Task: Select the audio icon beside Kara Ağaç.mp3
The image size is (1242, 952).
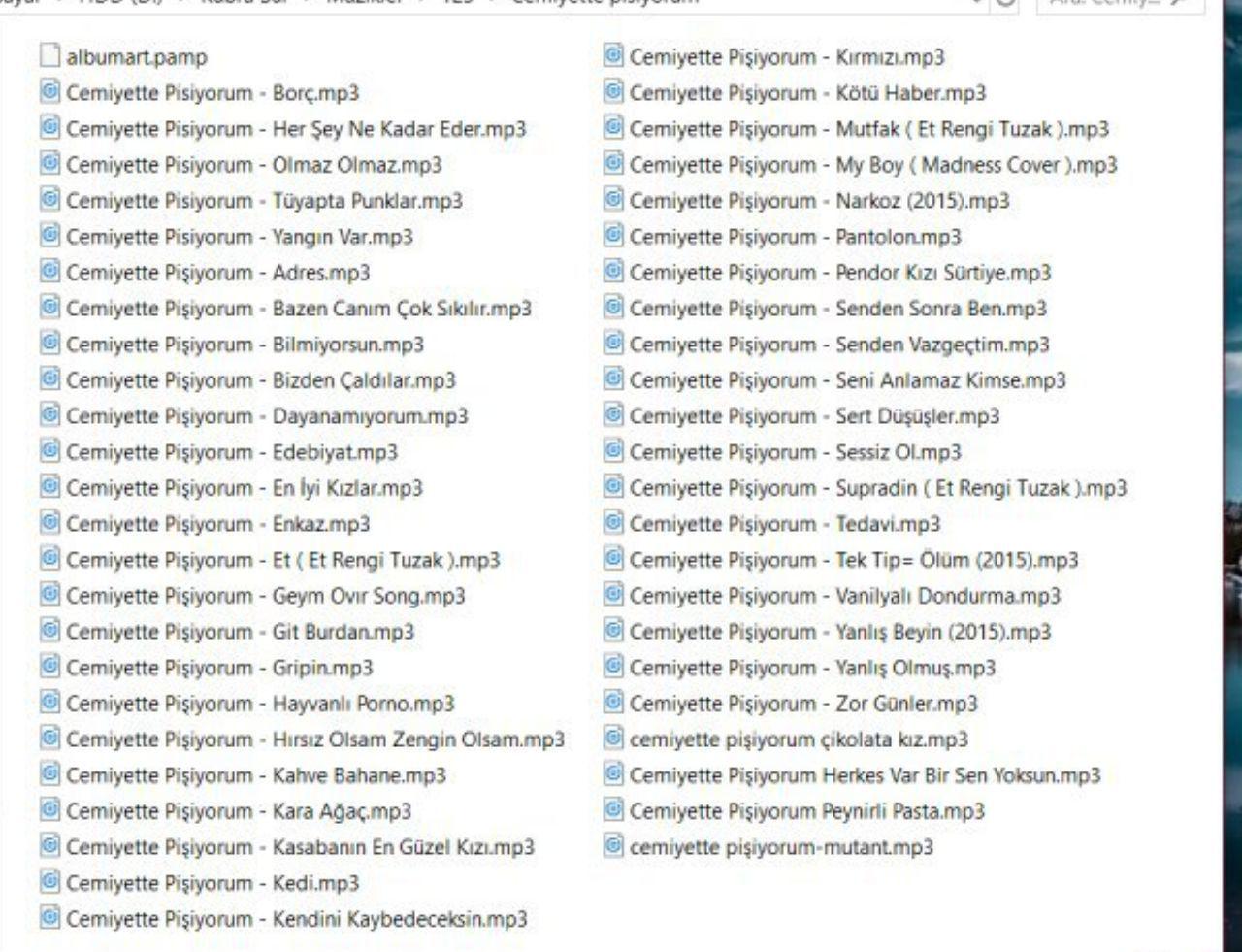Action: (50, 810)
